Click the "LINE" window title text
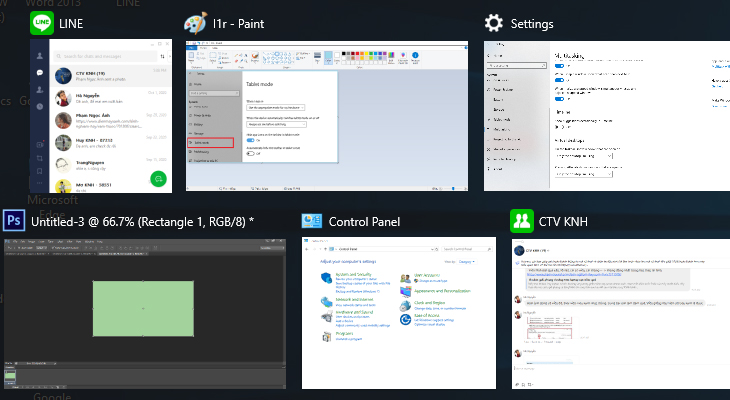 coord(71,24)
